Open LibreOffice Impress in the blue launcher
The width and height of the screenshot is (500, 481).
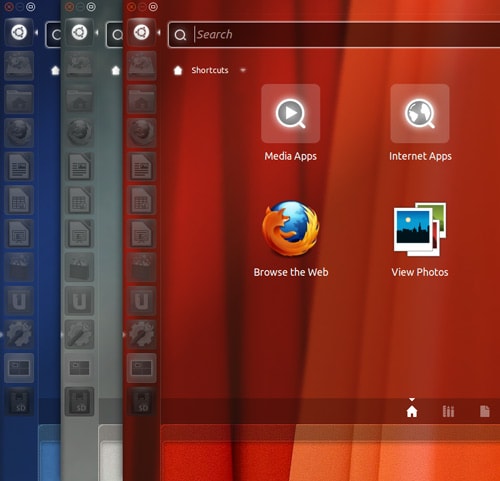pos(19,233)
